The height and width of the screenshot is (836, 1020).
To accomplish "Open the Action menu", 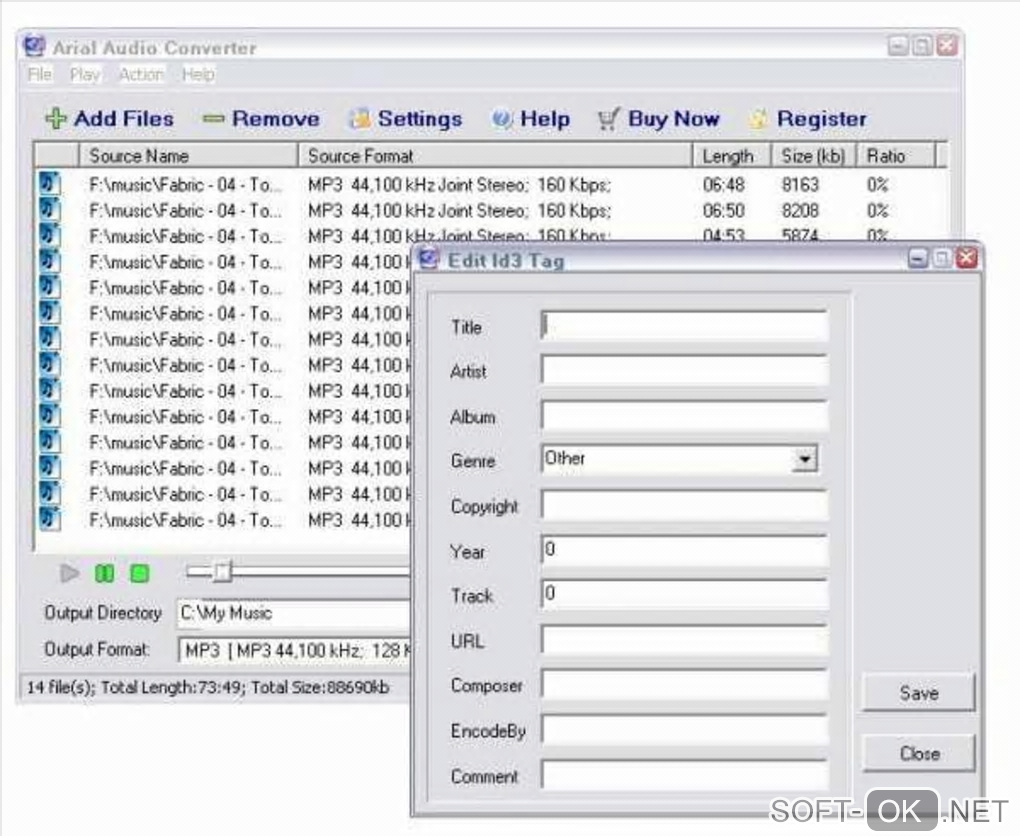I will [x=141, y=74].
